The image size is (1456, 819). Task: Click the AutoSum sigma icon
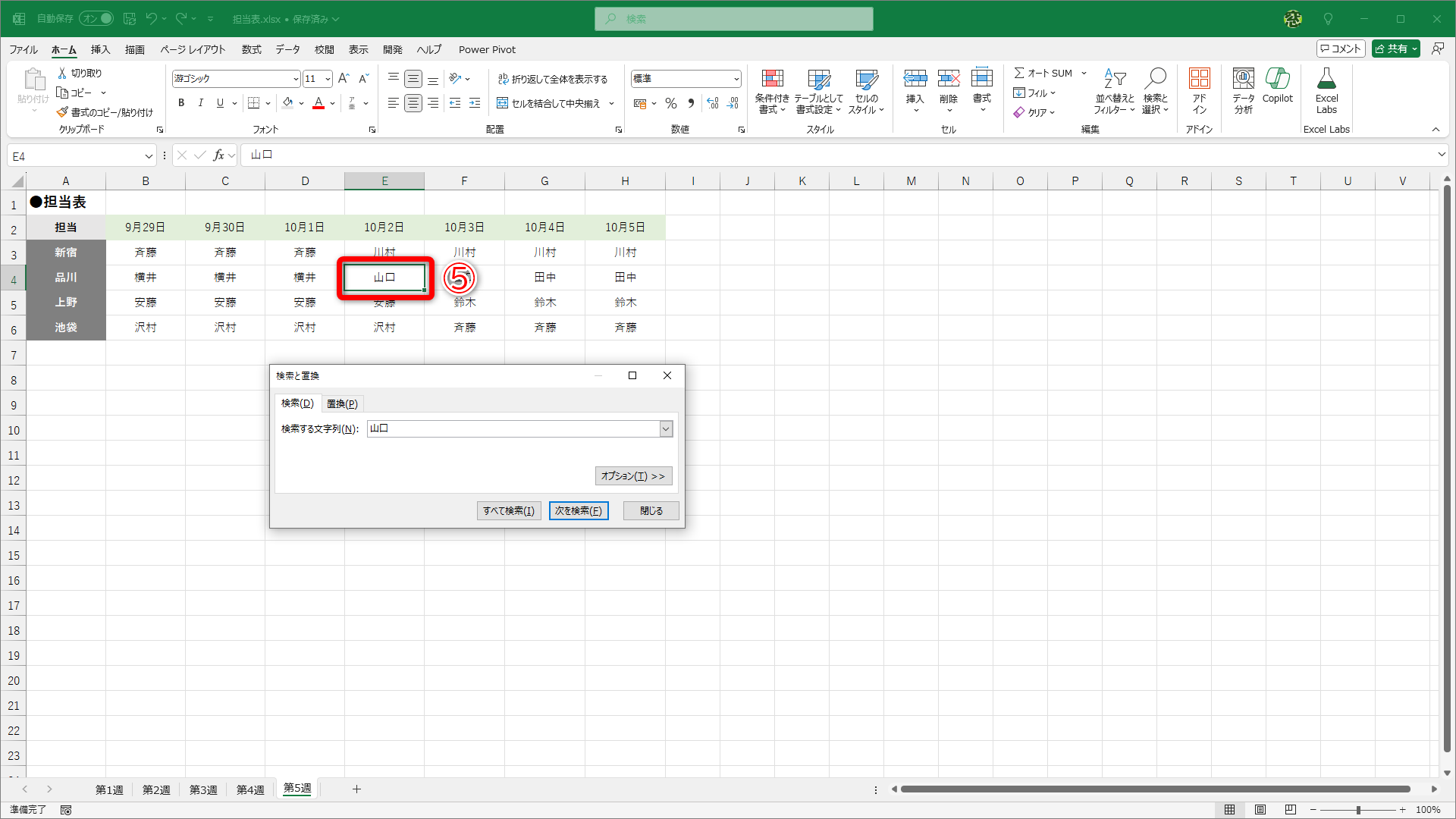[x=1019, y=73]
